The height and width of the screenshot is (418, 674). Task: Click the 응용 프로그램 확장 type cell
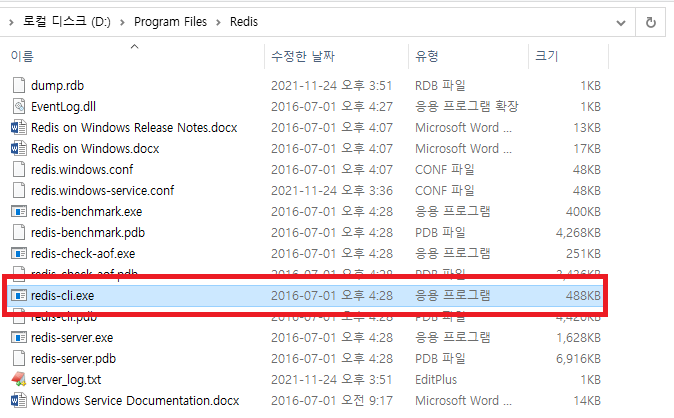tap(466, 107)
